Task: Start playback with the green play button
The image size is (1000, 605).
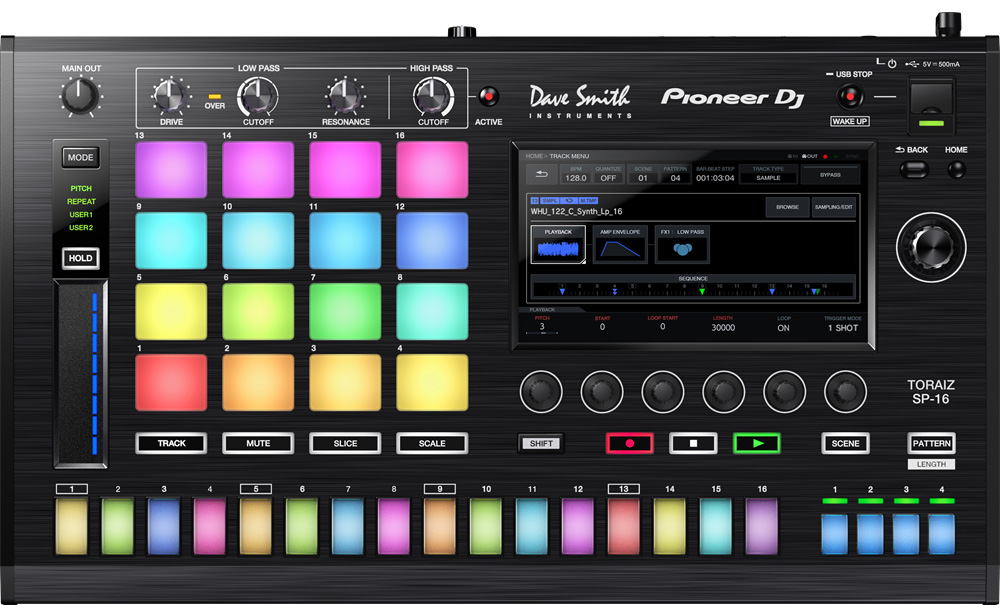Action: click(757, 444)
